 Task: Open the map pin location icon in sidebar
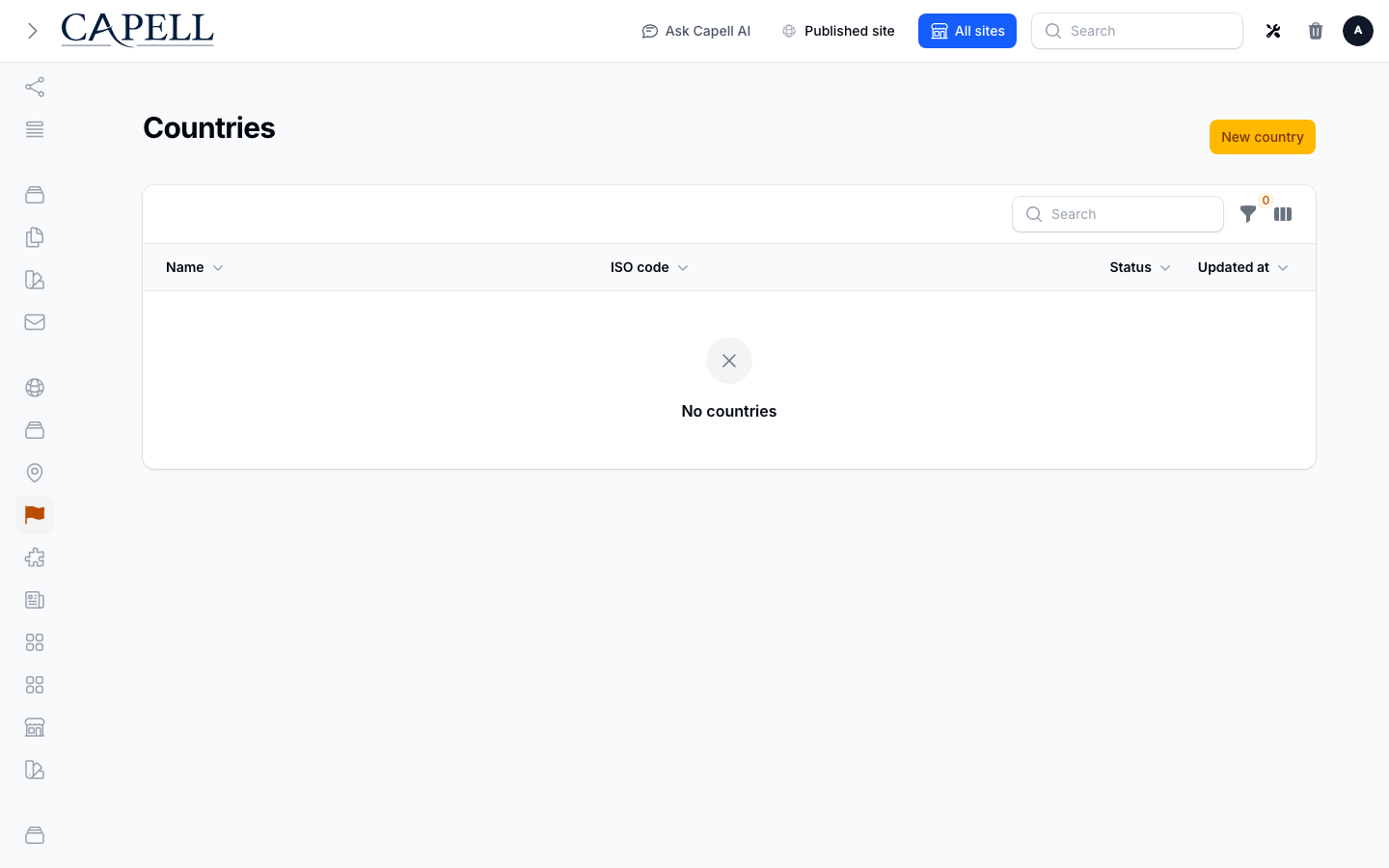point(35,473)
